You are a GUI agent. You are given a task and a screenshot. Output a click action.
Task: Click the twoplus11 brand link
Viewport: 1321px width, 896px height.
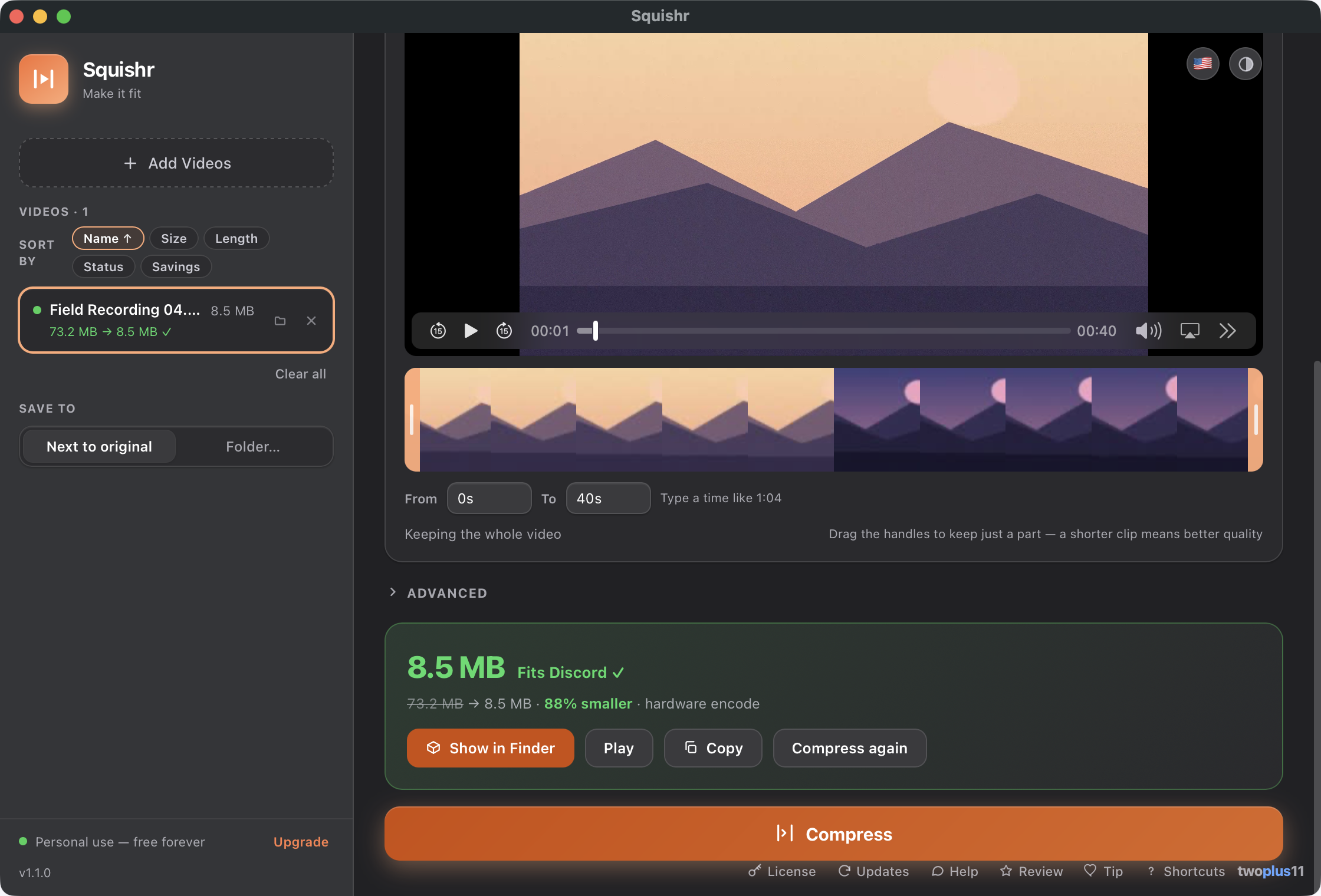tap(1270, 871)
